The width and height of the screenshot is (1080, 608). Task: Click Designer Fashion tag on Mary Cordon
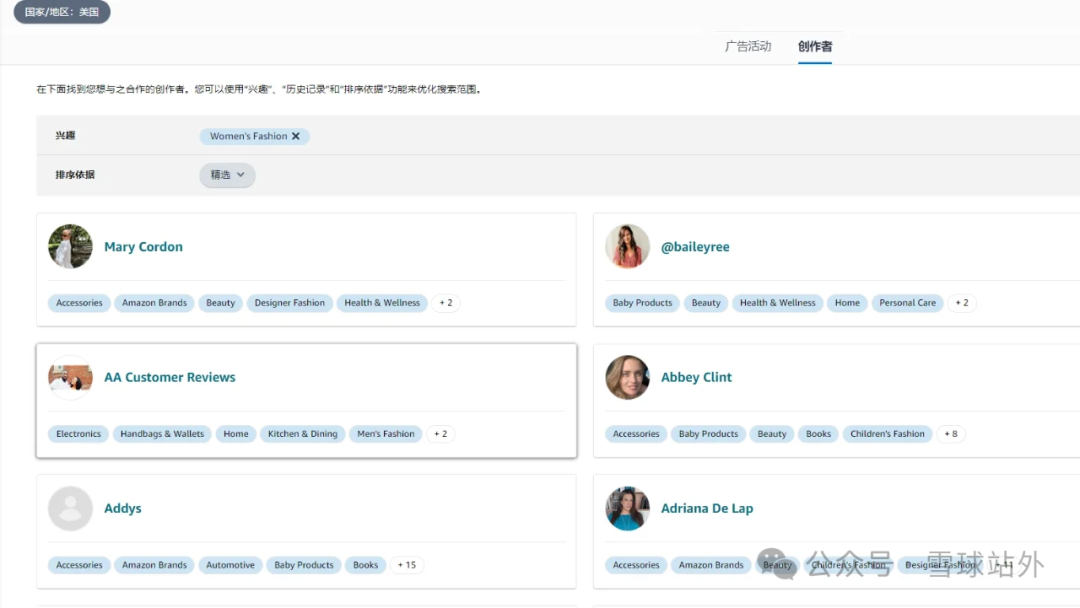click(x=289, y=303)
